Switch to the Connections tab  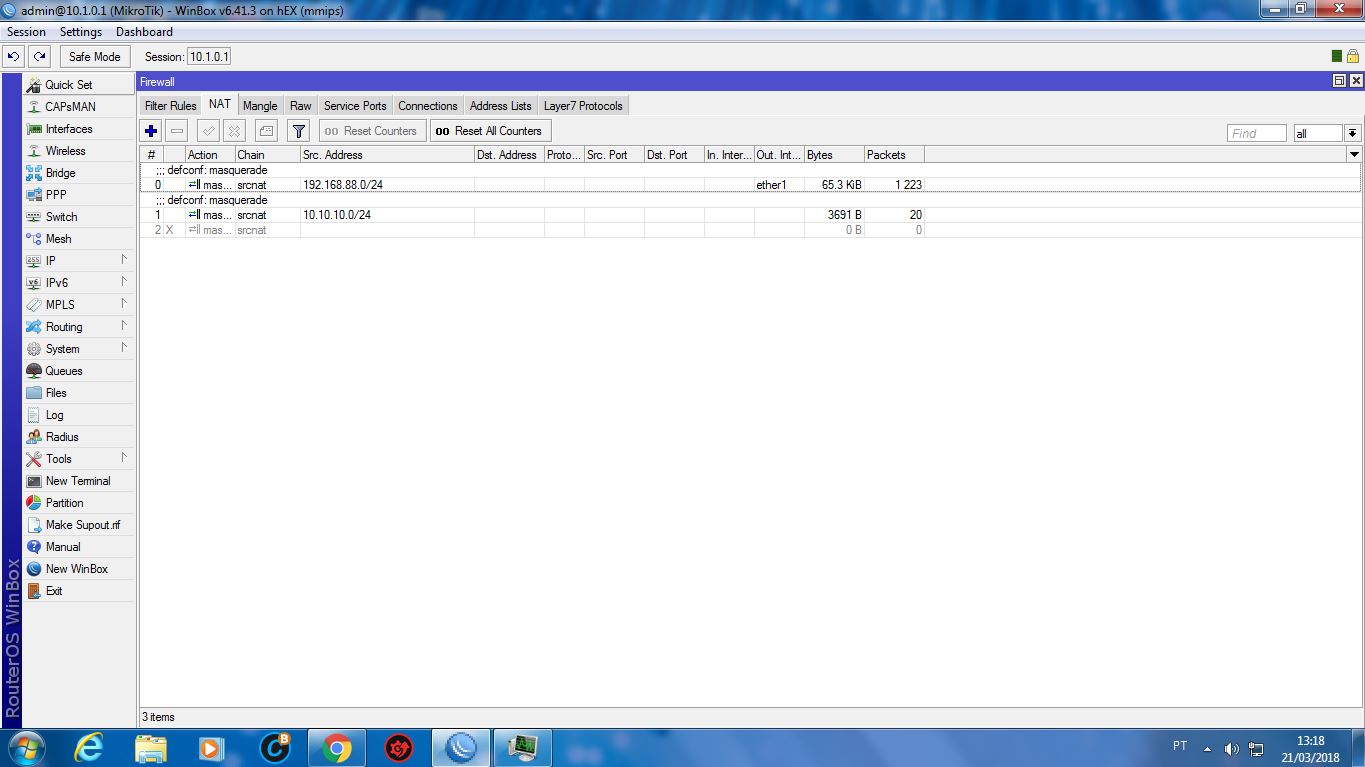[x=428, y=106]
